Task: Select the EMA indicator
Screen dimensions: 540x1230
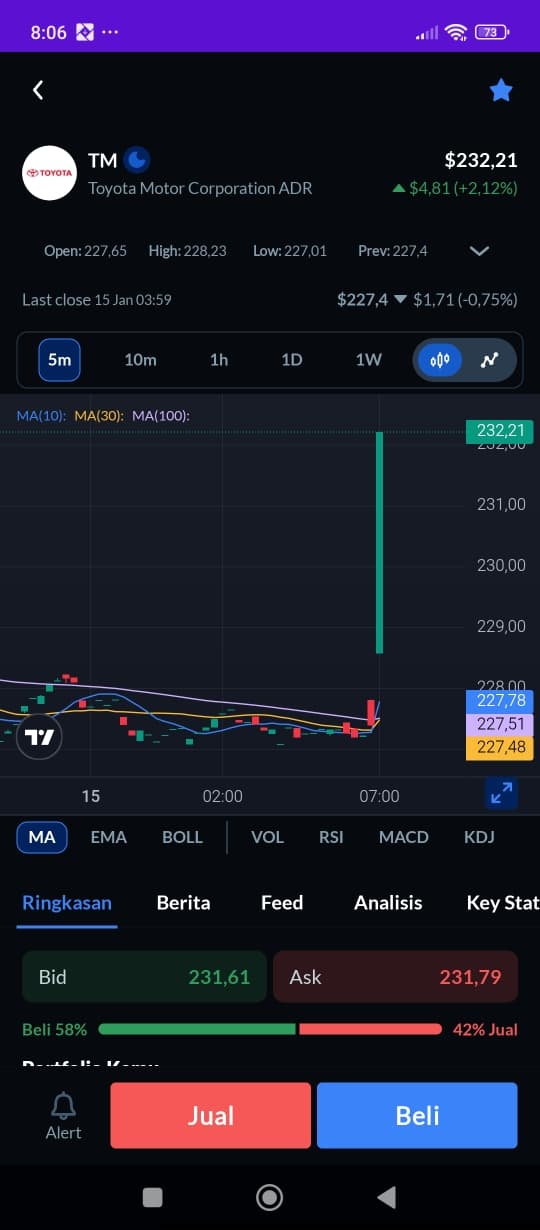Action: [108, 837]
